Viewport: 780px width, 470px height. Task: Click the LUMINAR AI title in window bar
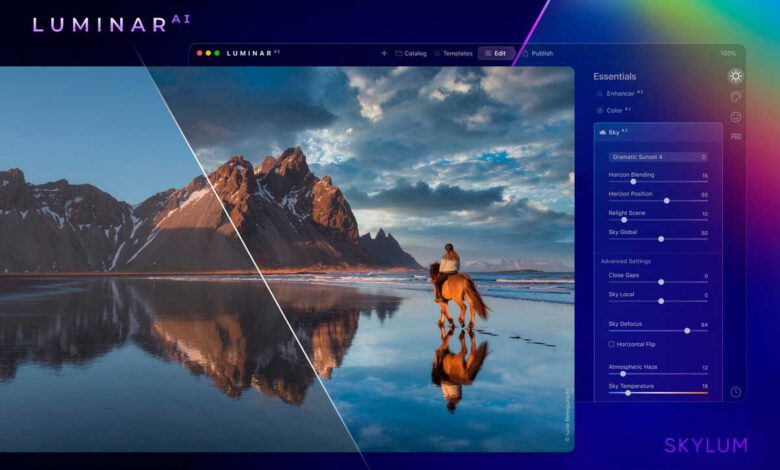(x=253, y=53)
